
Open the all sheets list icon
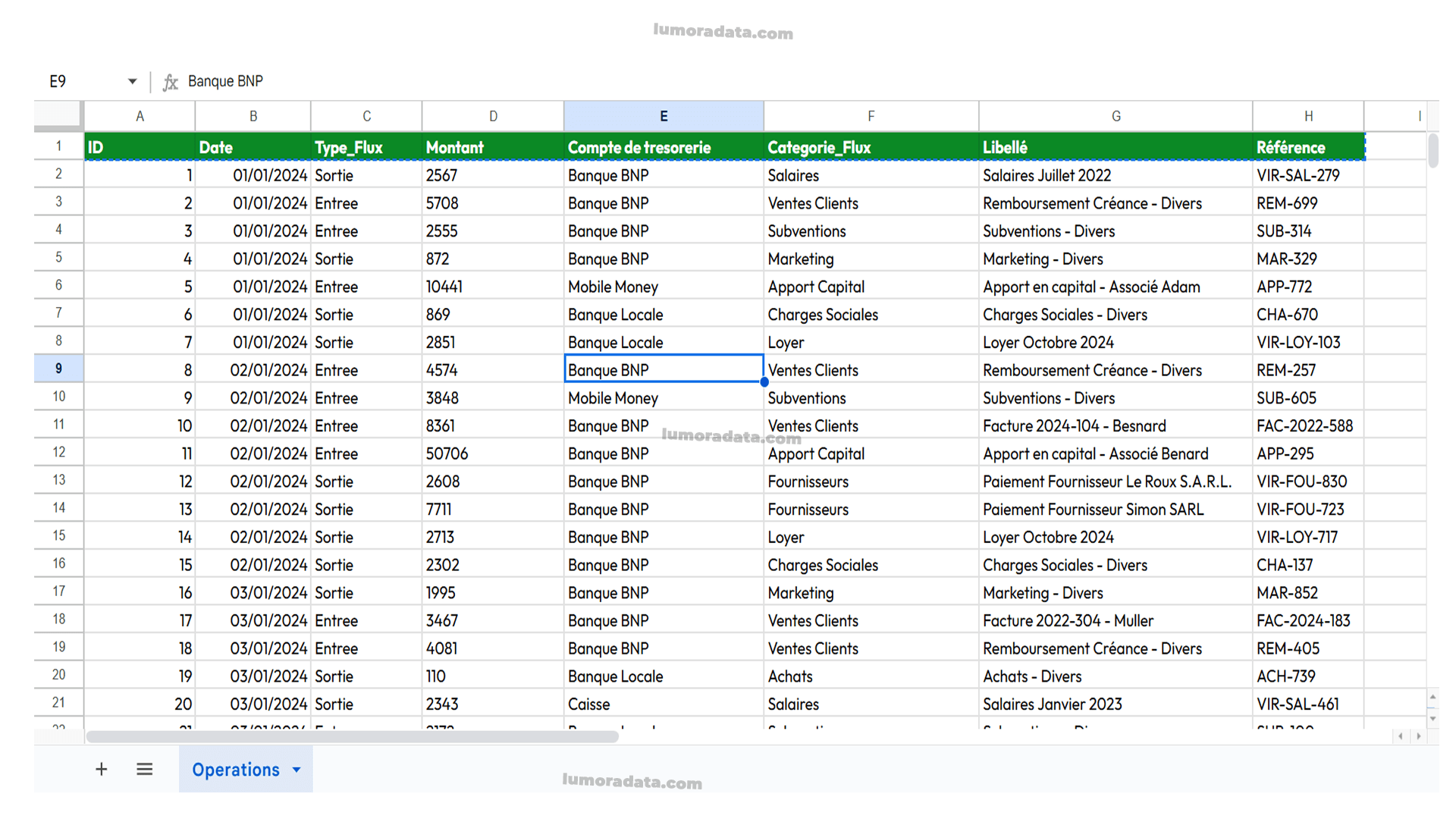pyautogui.click(x=144, y=770)
